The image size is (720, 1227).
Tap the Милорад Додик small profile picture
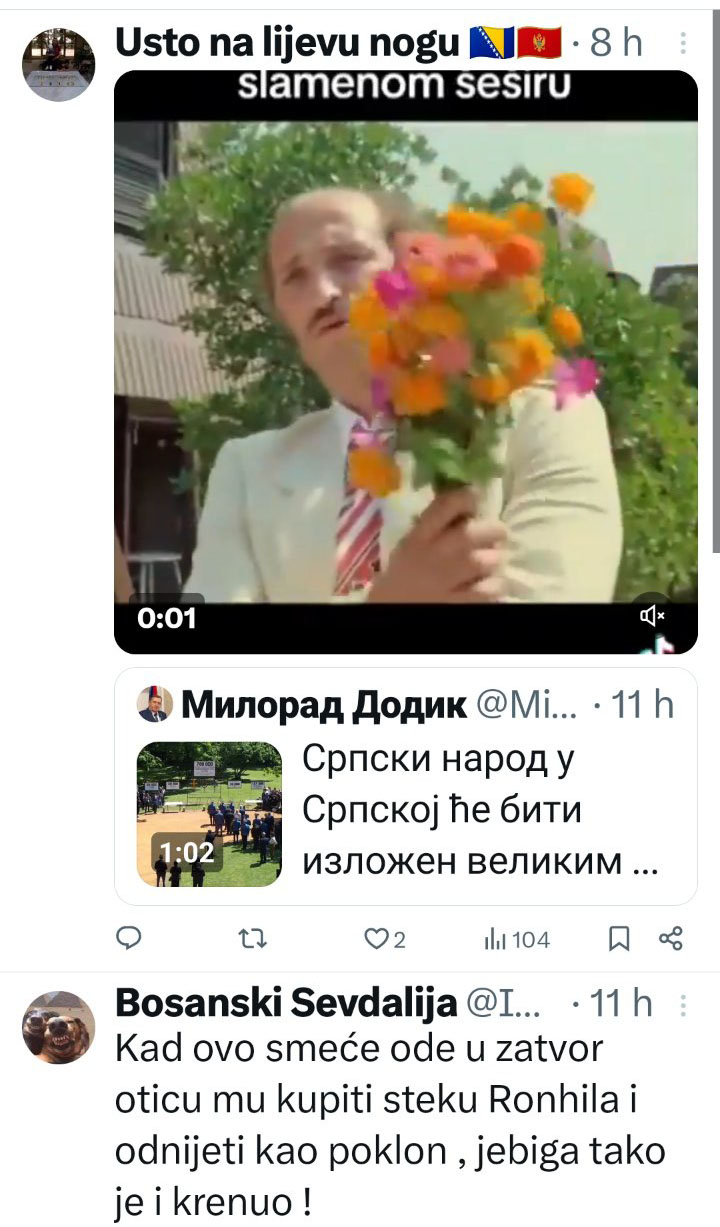tap(153, 706)
